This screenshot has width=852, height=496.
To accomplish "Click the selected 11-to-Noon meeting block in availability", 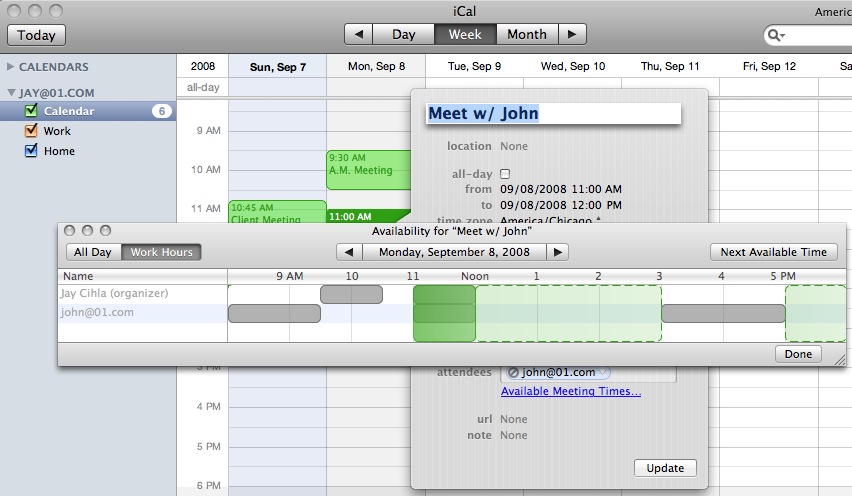I will click(444, 314).
